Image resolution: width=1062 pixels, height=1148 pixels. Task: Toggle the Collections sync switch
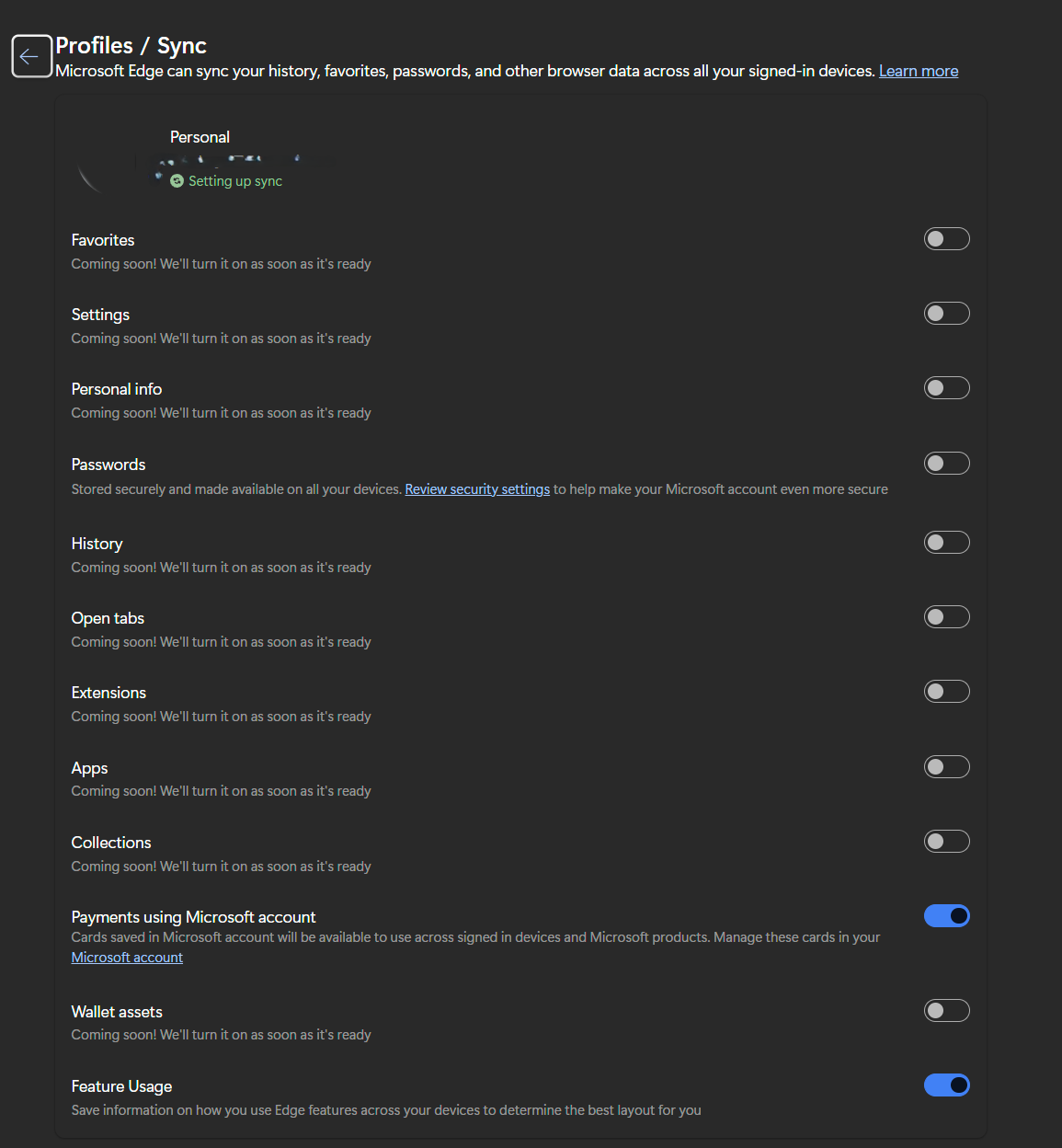pos(946,842)
